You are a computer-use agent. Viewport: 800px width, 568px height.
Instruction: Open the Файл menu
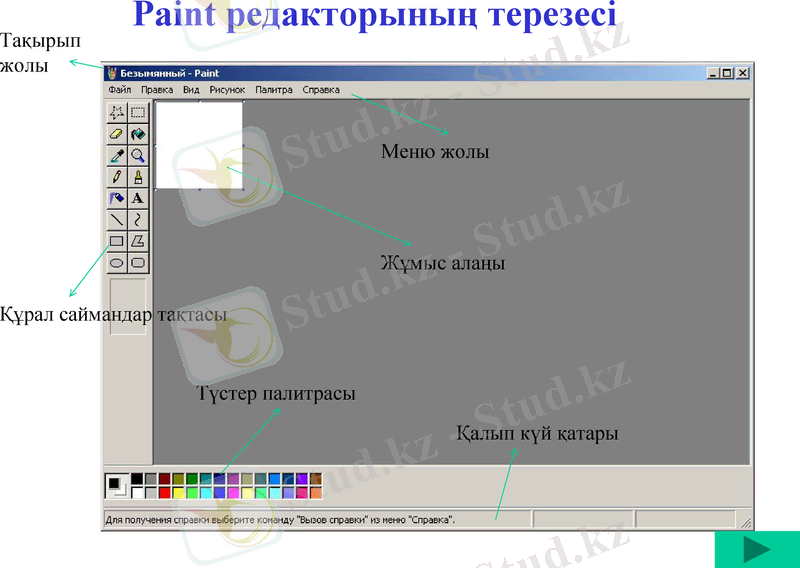(x=119, y=90)
